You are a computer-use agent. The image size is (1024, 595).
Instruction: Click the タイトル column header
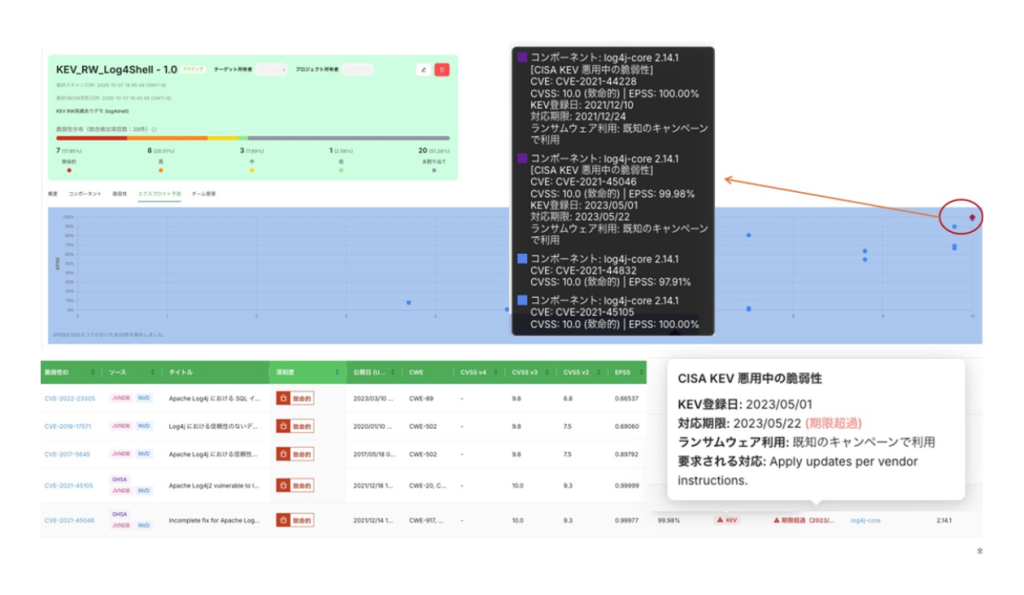[x=181, y=372]
